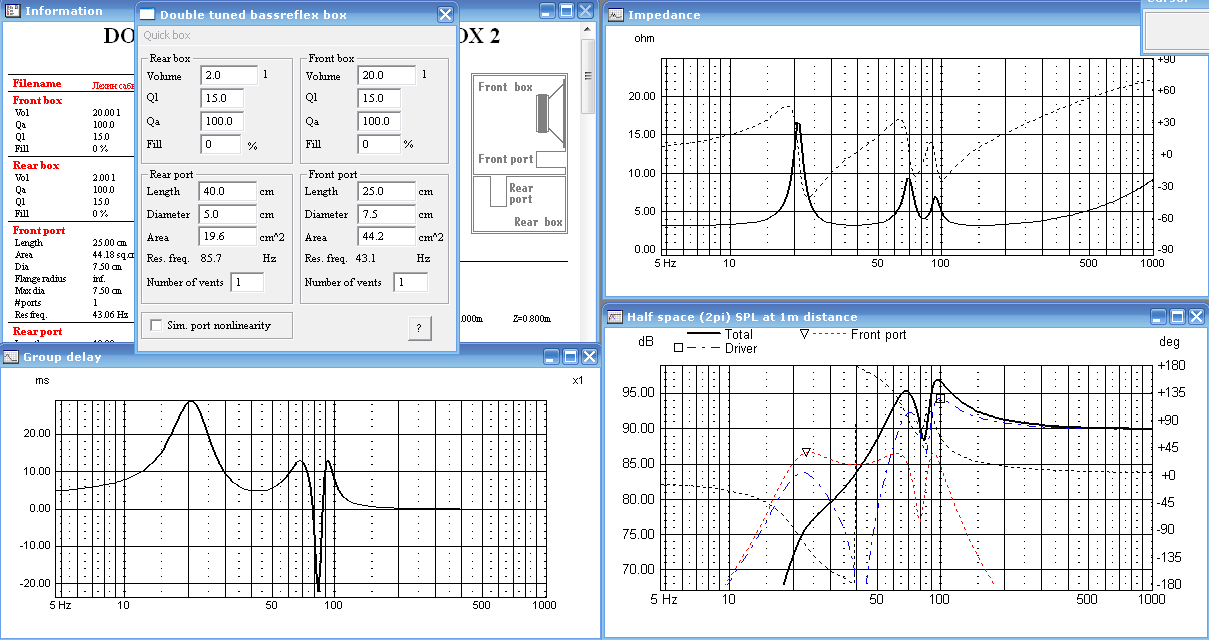This screenshot has width=1209, height=640.
Task: Click the Filename header in Information
Action: coord(37,84)
